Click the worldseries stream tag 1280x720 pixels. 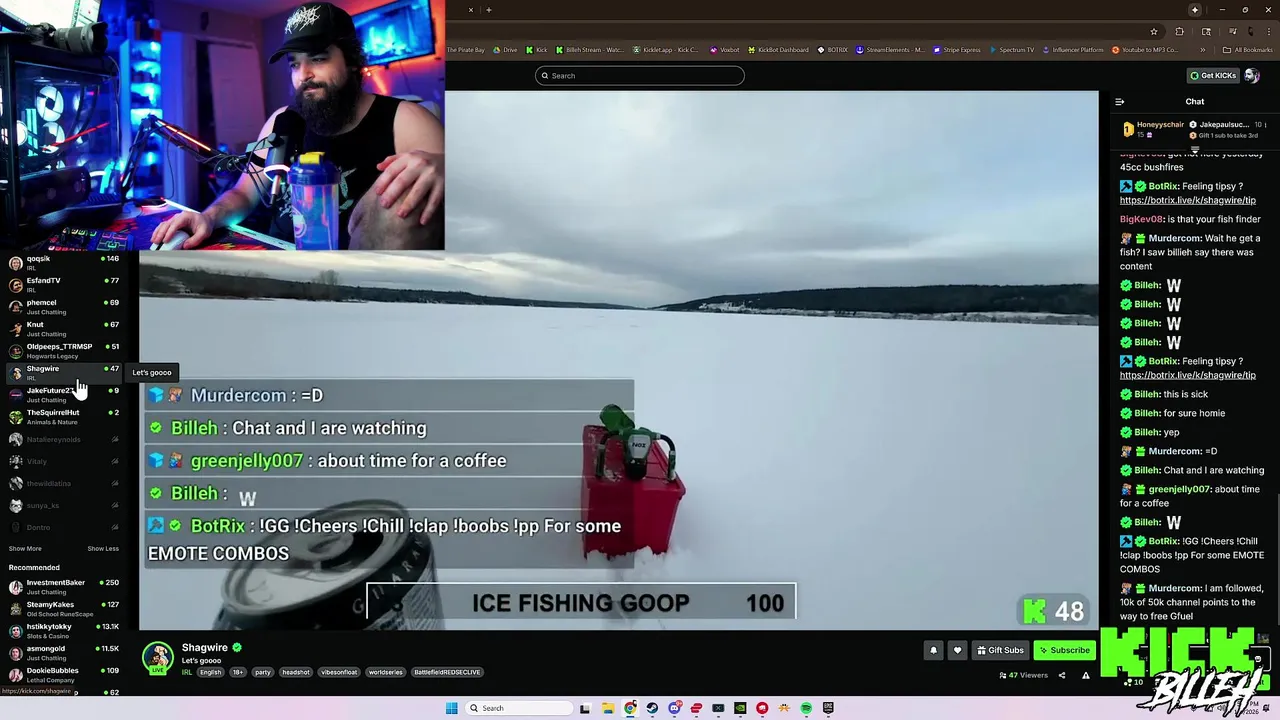pyautogui.click(x=385, y=672)
